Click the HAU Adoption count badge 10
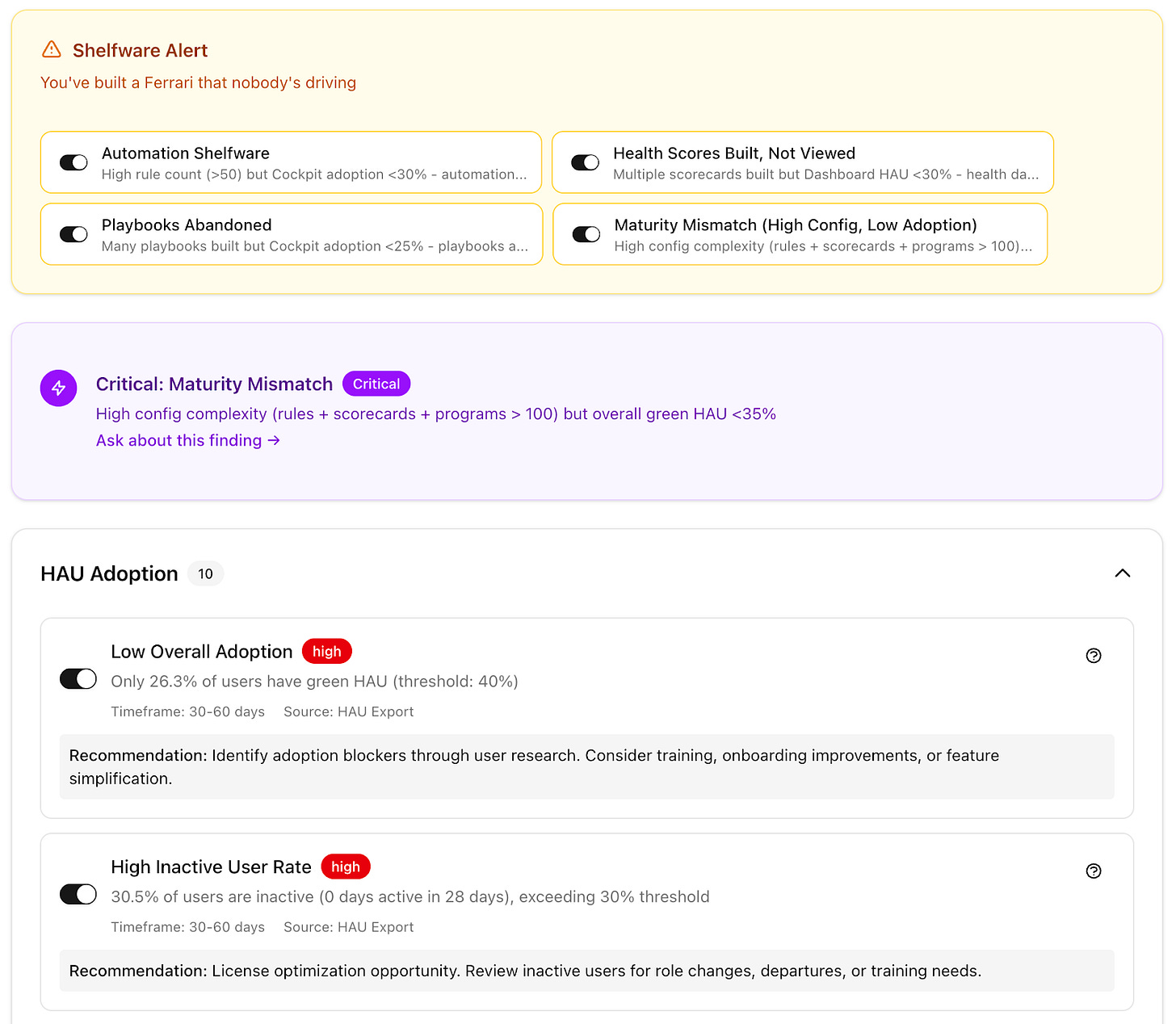Image resolution: width=1176 pixels, height=1024 pixels. point(206,573)
